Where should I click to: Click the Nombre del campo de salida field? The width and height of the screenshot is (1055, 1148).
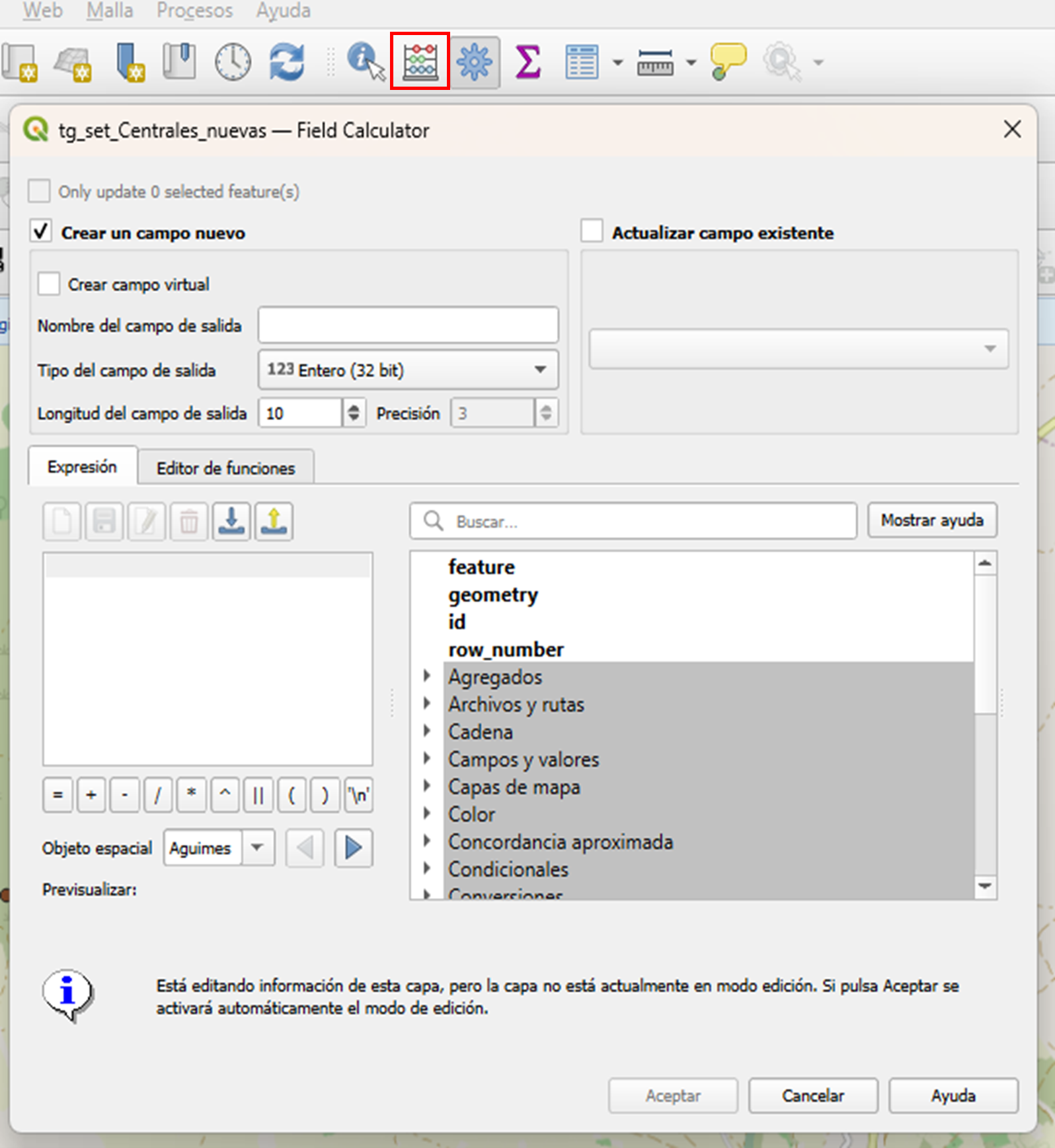408,325
